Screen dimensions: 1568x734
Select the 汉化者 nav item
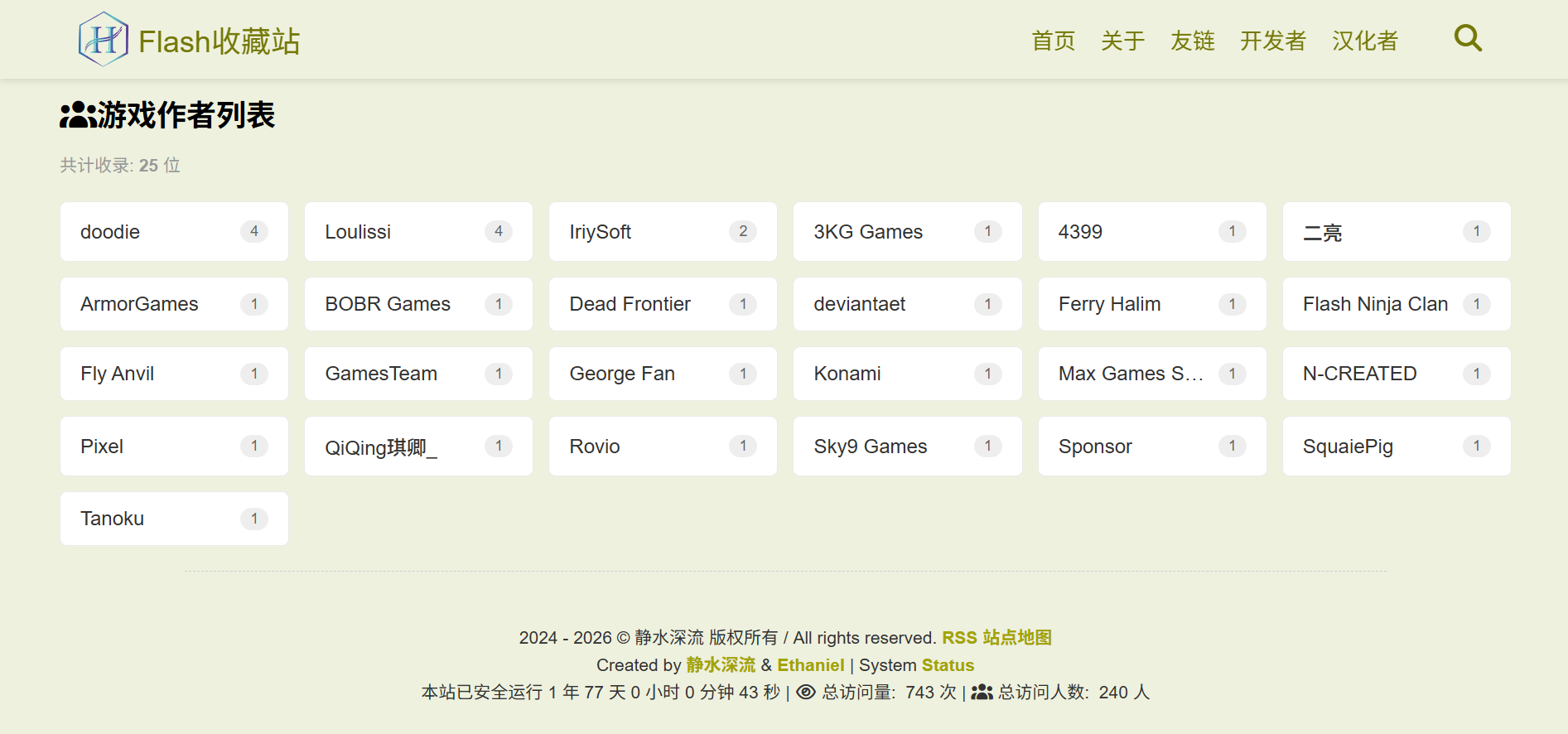(x=1364, y=41)
